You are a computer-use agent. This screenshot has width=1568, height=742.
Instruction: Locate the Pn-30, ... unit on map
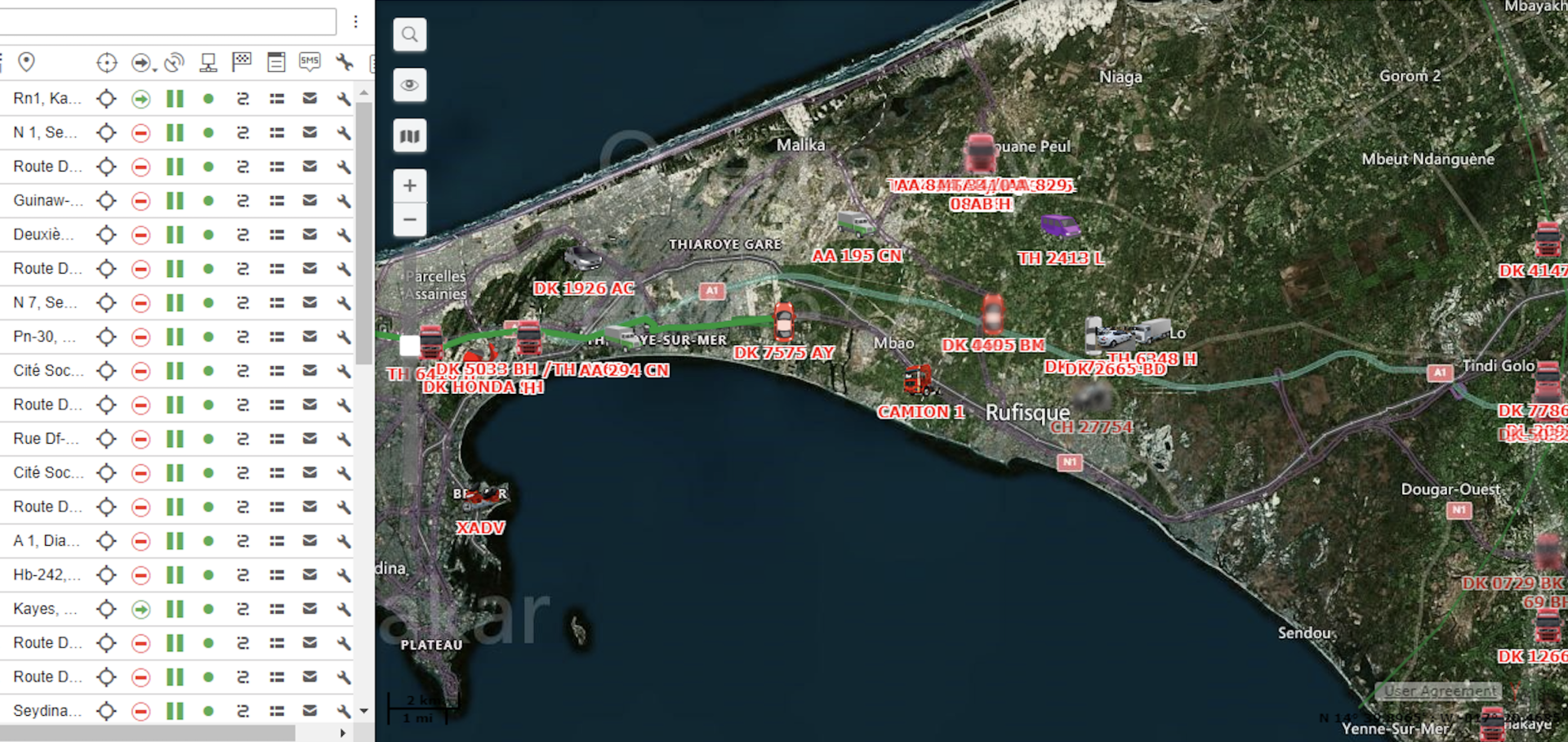[x=106, y=337]
